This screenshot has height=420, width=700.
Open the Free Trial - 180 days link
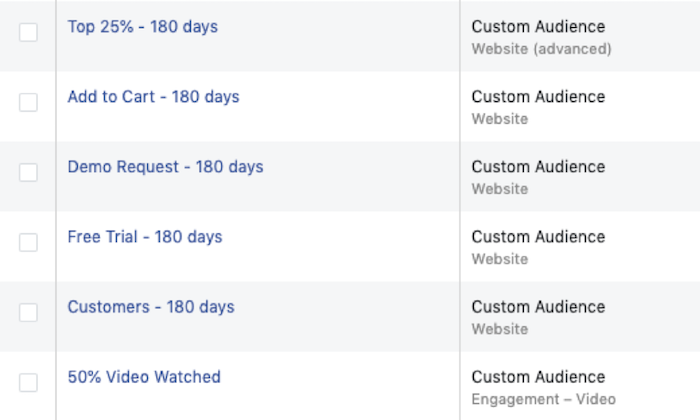145,237
